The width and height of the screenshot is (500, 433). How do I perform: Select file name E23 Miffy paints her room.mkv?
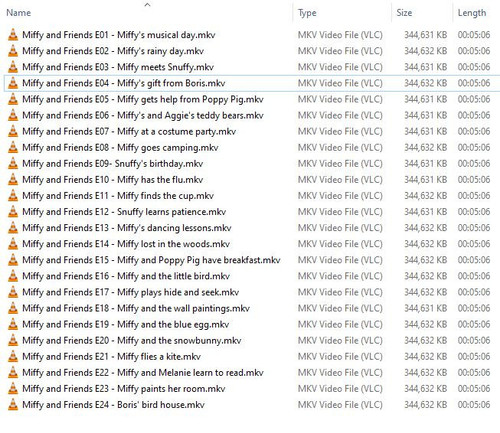click(x=124, y=388)
